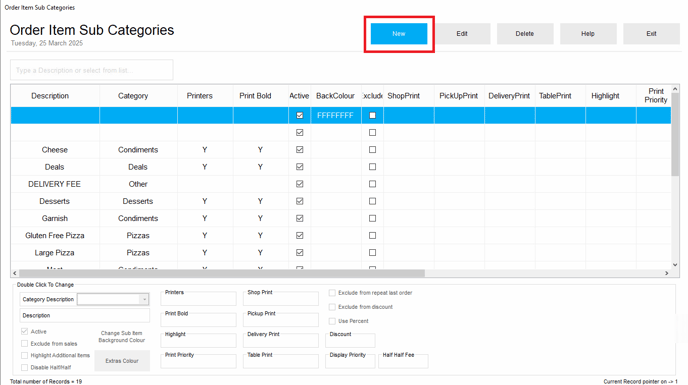Select the Gluten Free Pizza row
Viewport: 688px width, 385px height.
tap(341, 235)
